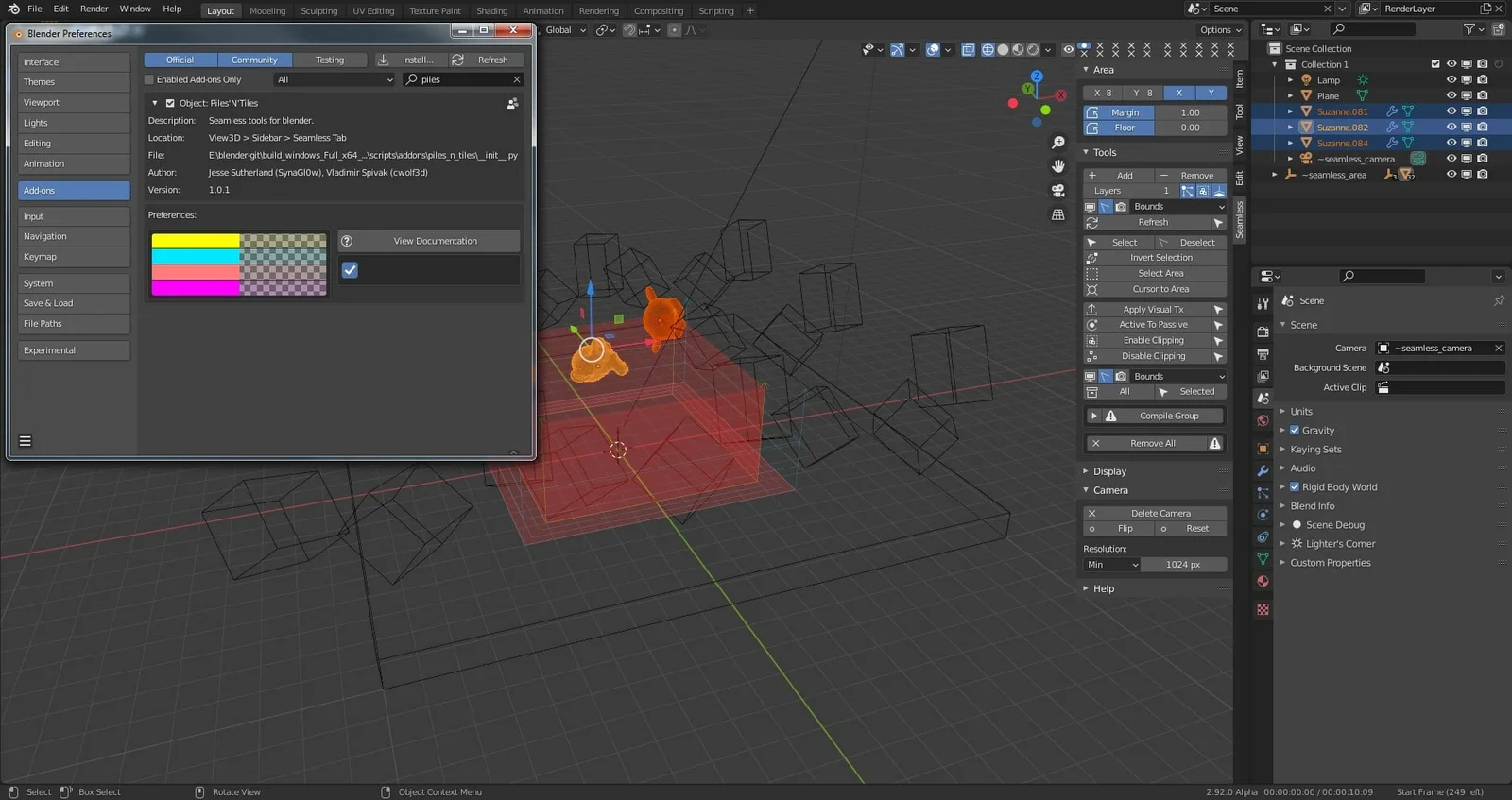Disable the Piles'N'Tiles add-on checkbox
1512x800 pixels.
pyautogui.click(x=170, y=103)
